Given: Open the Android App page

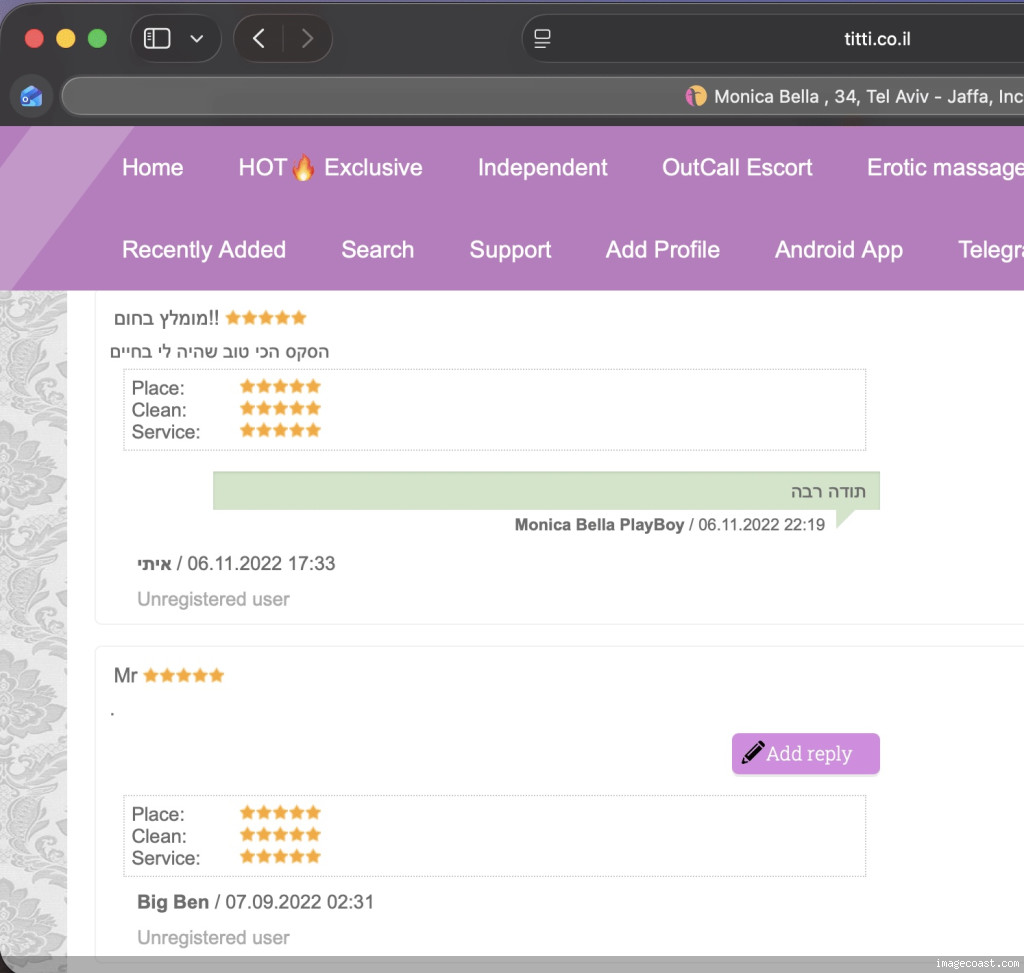Looking at the screenshot, I should 838,250.
